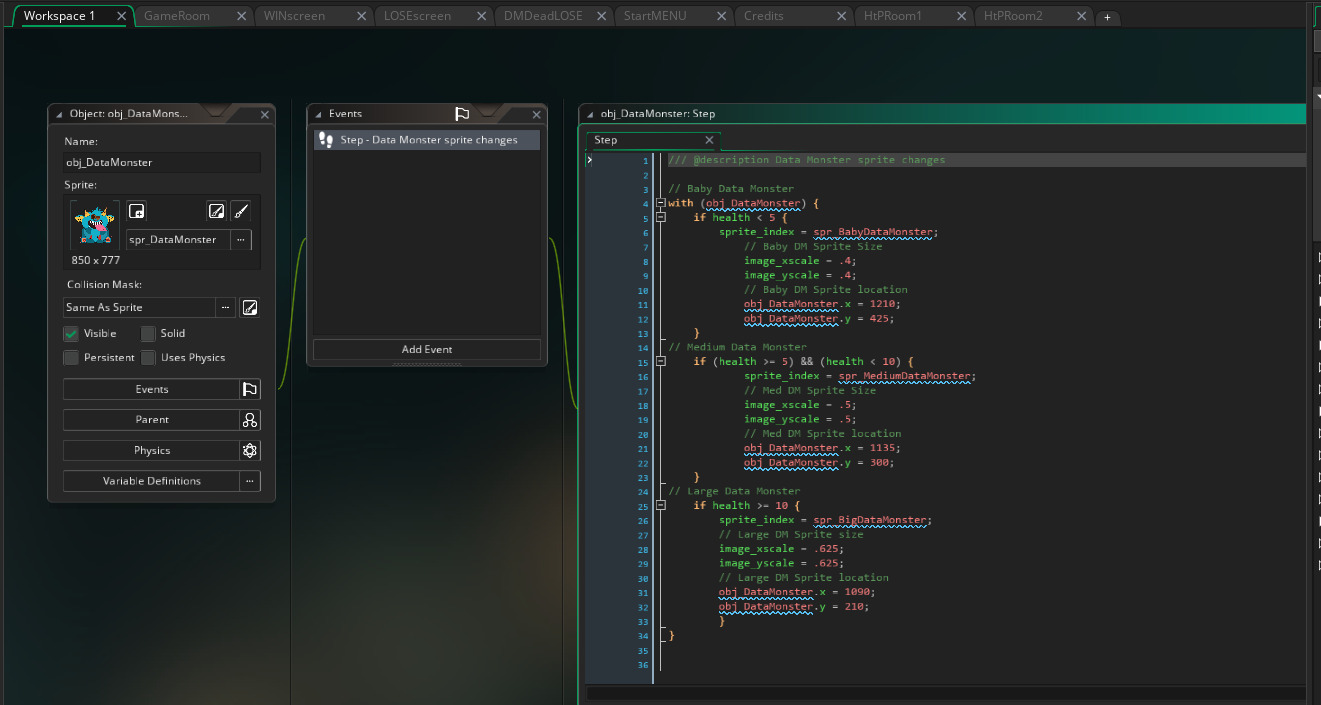The image size is (1321, 705).
Task: Close the DMDeadLOSE tab
Action: click(x=601, y=16)
